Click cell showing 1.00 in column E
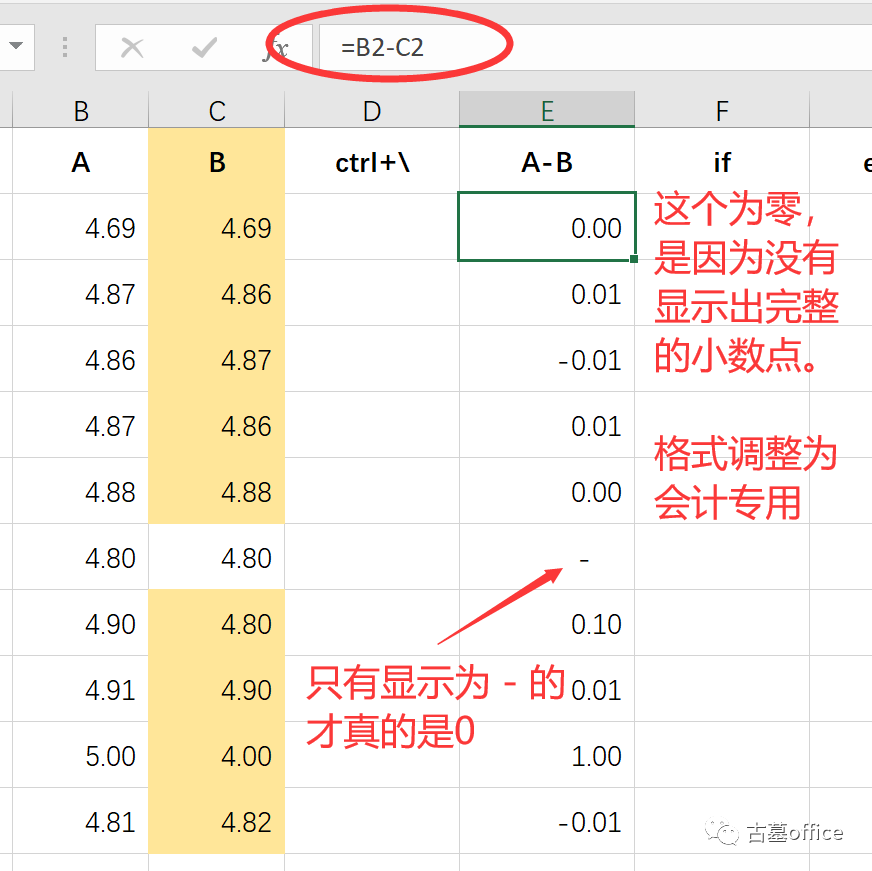This screenshot has height=871, width=872. [x=547, y=755]
